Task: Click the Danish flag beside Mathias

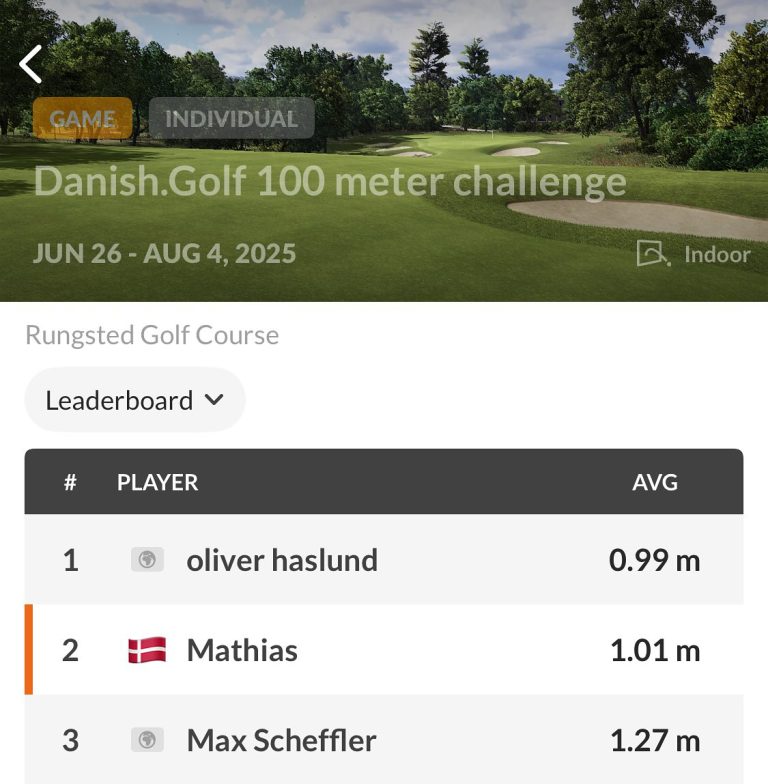Action: tap(147, 650)
